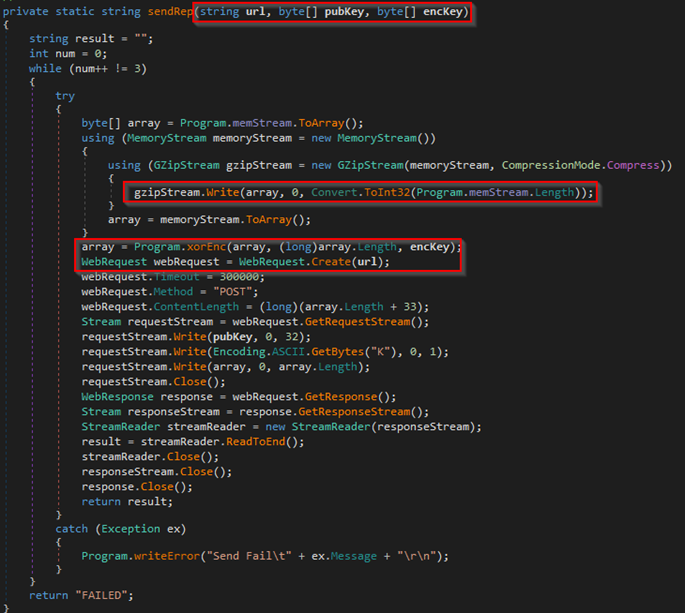Click the "POST" string literal
This screenshot has height=613, width=685.
(x=238, y=290)
